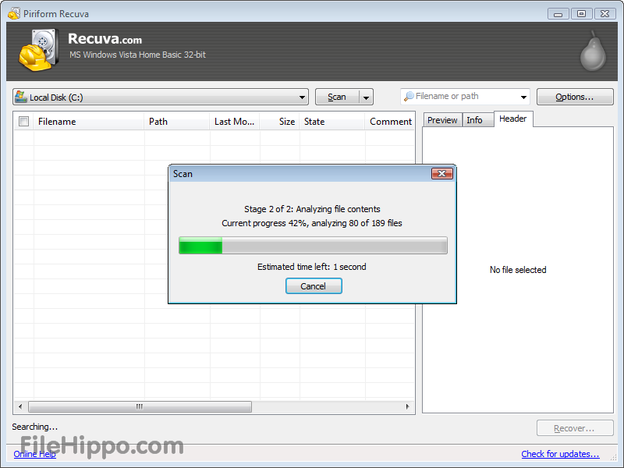Image resolution: width=624 pixels, height=468 pixels.
Task: Click the horizontal scrollbar thumb in list
Action: [x=140, y=407]
